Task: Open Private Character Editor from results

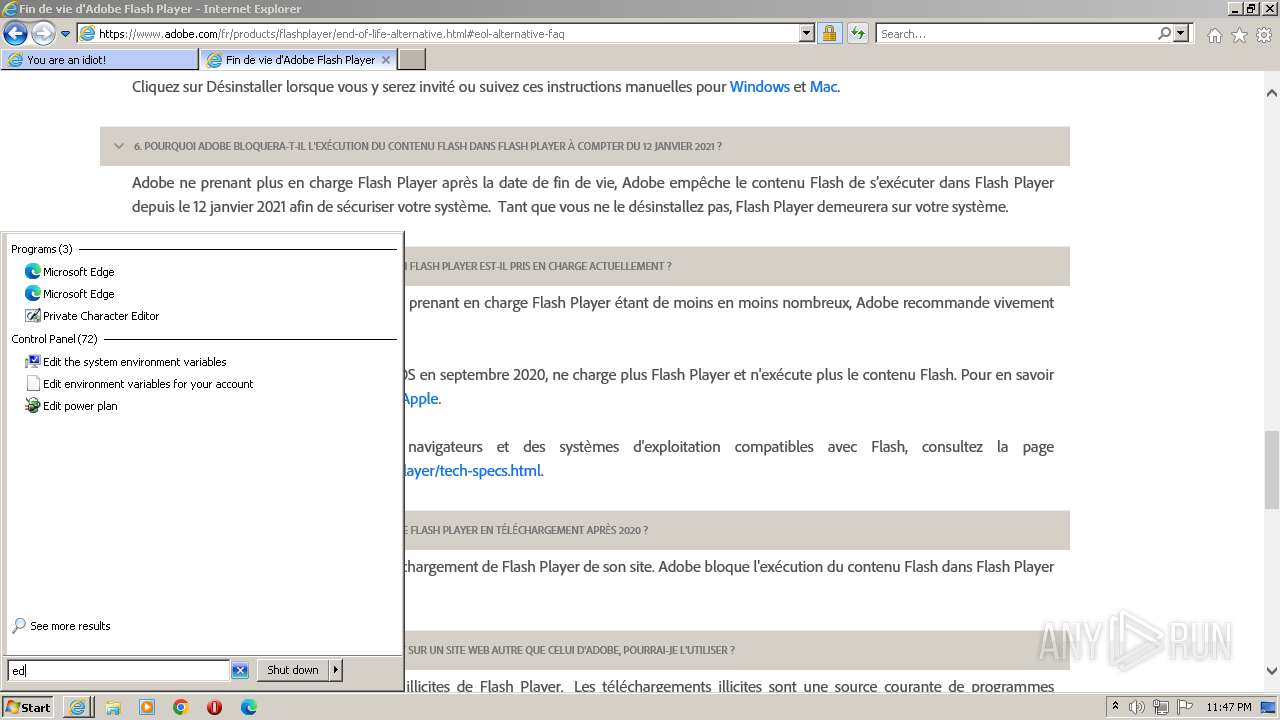Action: click(x=101, y=316)
